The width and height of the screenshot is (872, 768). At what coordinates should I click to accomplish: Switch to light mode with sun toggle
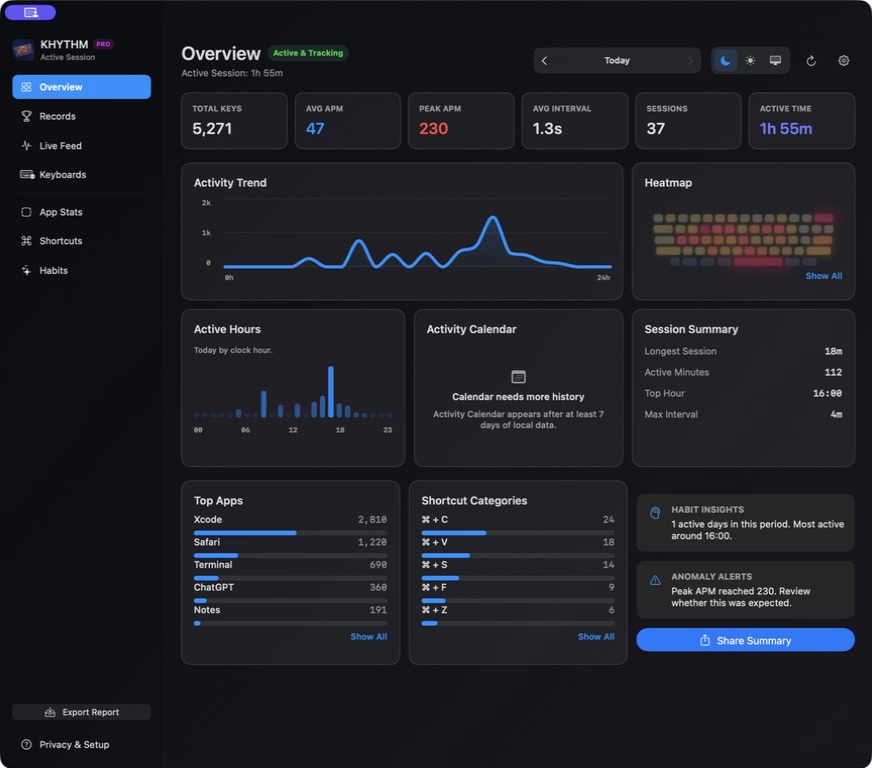pos(750,61)
